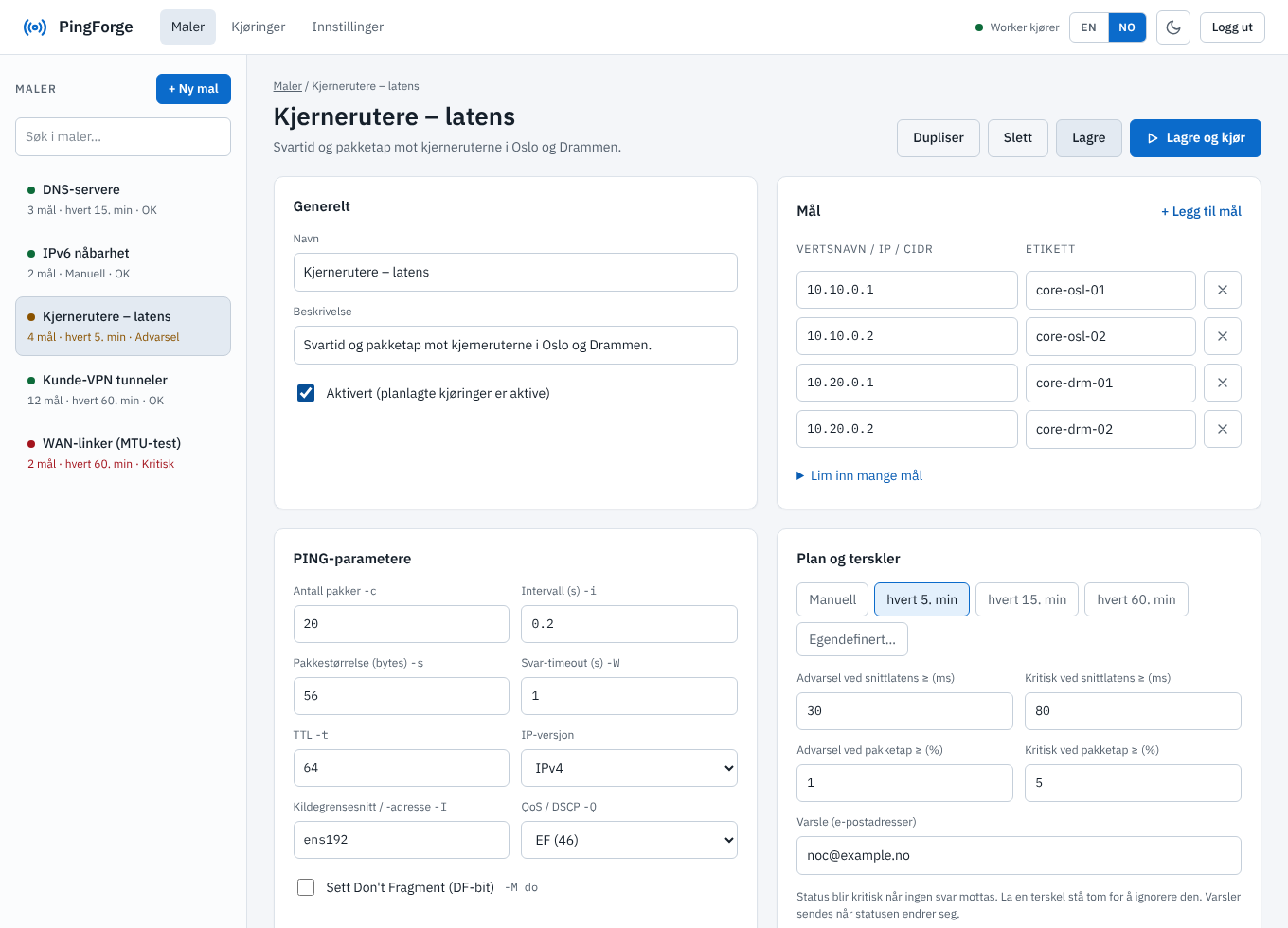The height and width of the screenshot is (928, 1288).
Task: Select IPv6 nåbarhet template
Action: [x=123, y=262]
